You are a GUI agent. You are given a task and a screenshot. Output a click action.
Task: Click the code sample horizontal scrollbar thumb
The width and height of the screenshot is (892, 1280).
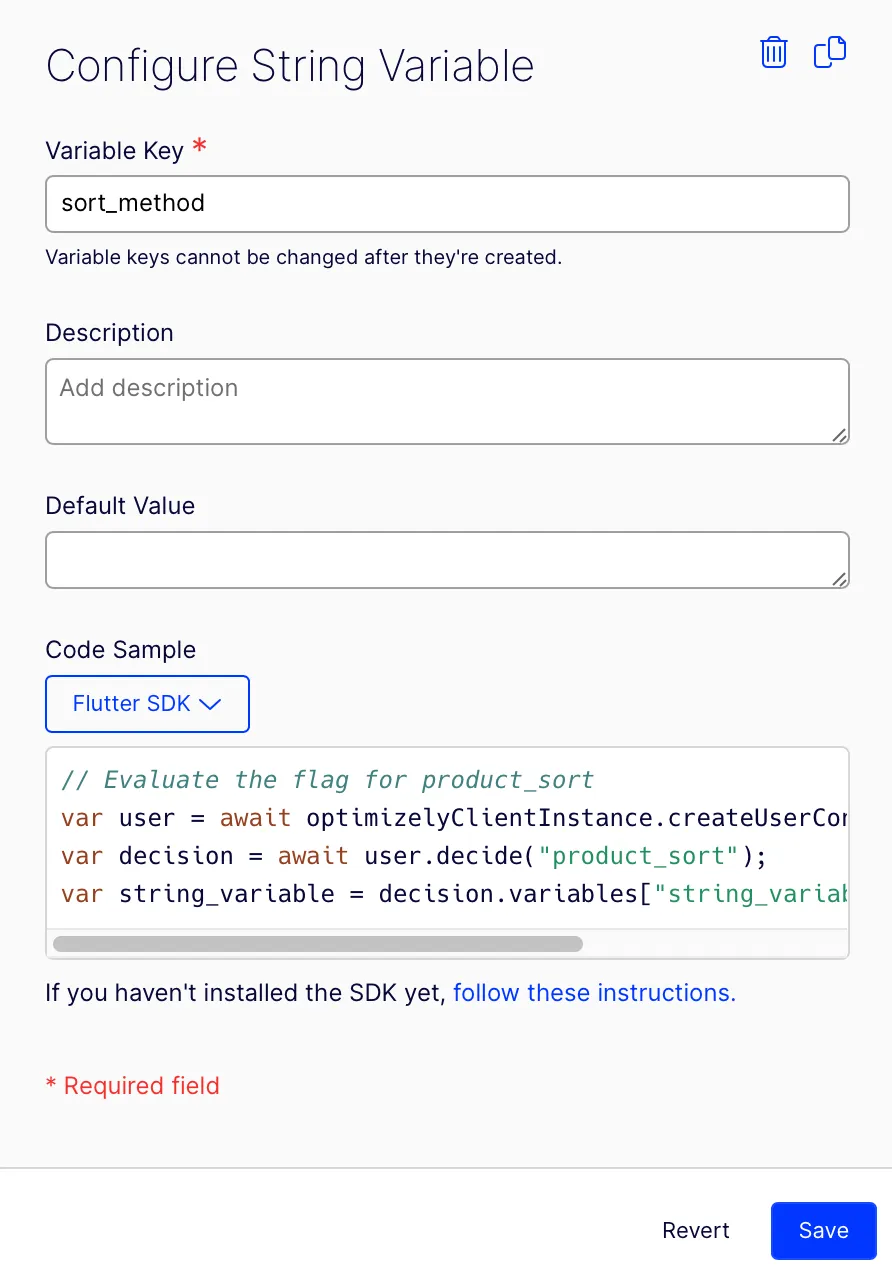(x=317, y=943)
